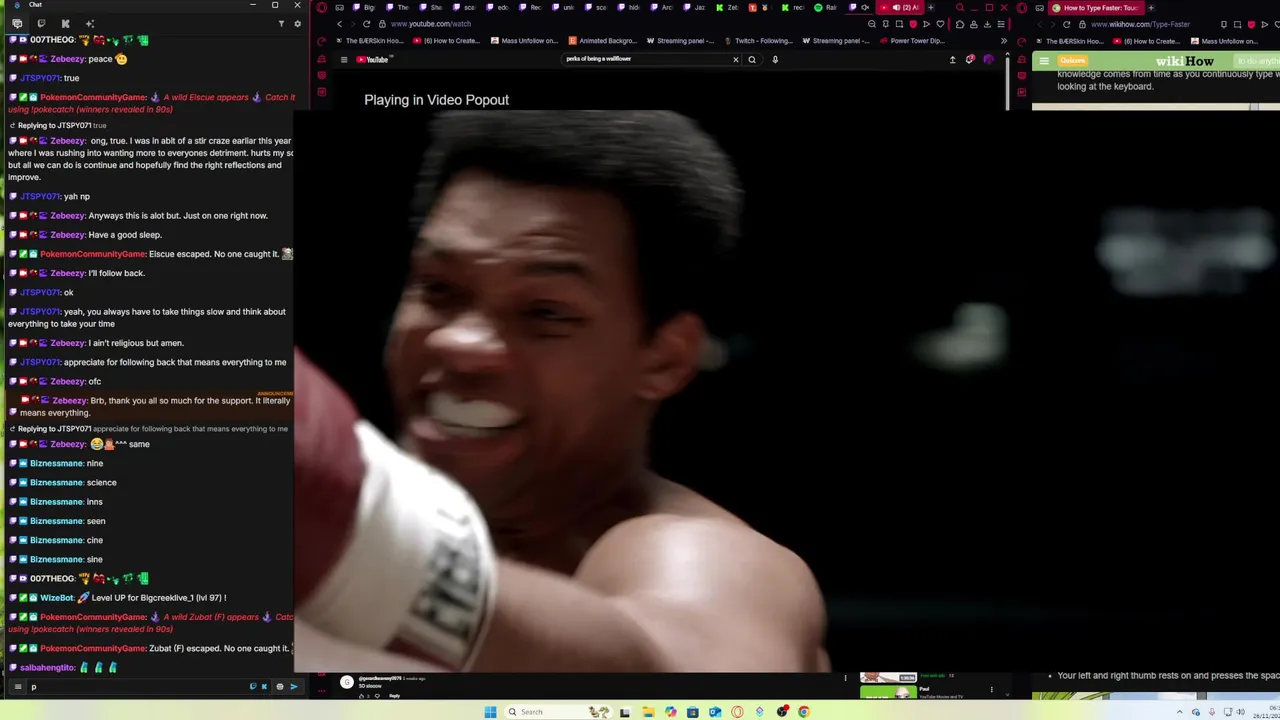The width and height of the screenshot is (1280, 720).
Task: Select 'How to Type Faster' wikiHow tab
Action: click(1095, 7)
